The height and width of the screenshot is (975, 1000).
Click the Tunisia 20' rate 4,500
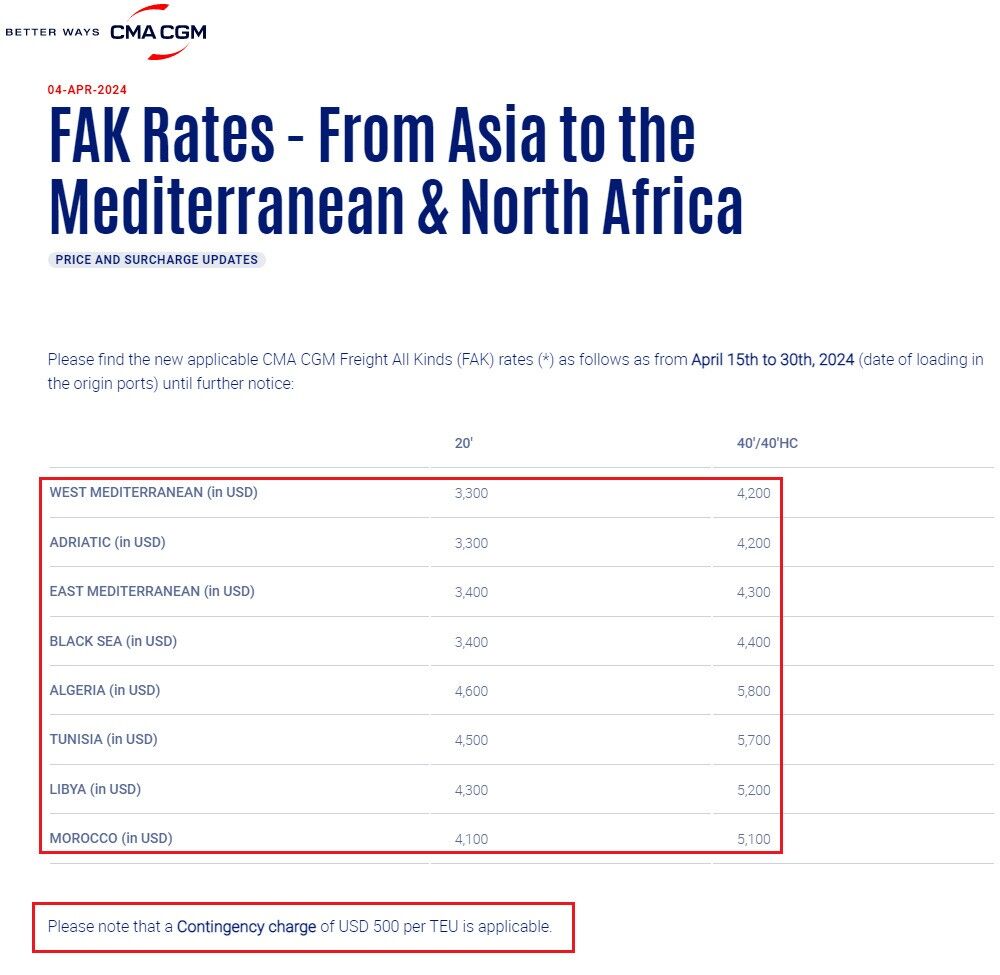click(x=471, y=740)
